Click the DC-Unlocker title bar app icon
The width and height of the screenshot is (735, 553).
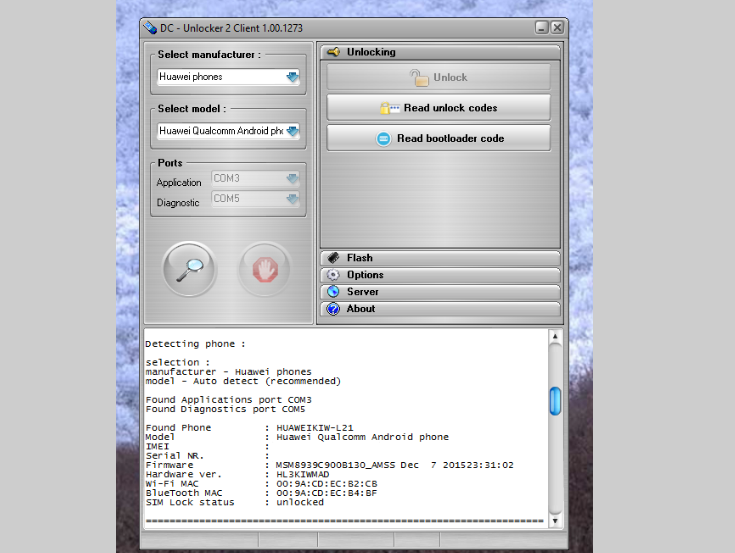click(150, 28)
